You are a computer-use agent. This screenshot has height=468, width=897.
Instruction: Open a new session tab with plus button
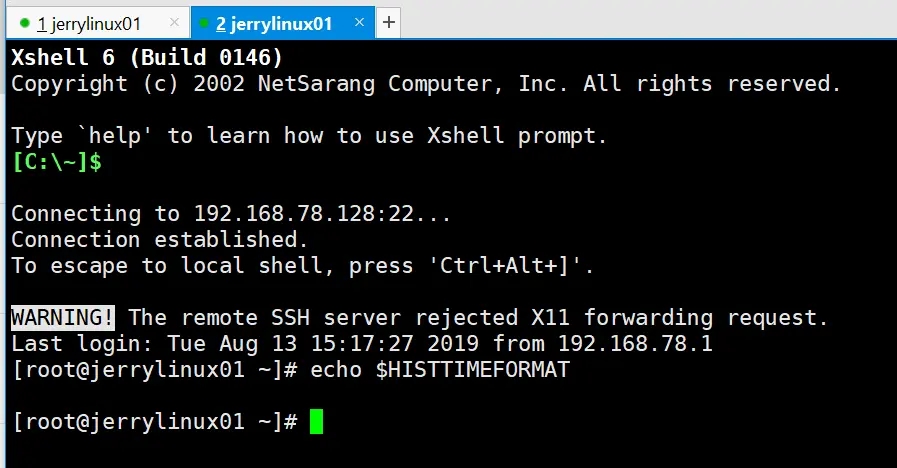pos(388,22)
